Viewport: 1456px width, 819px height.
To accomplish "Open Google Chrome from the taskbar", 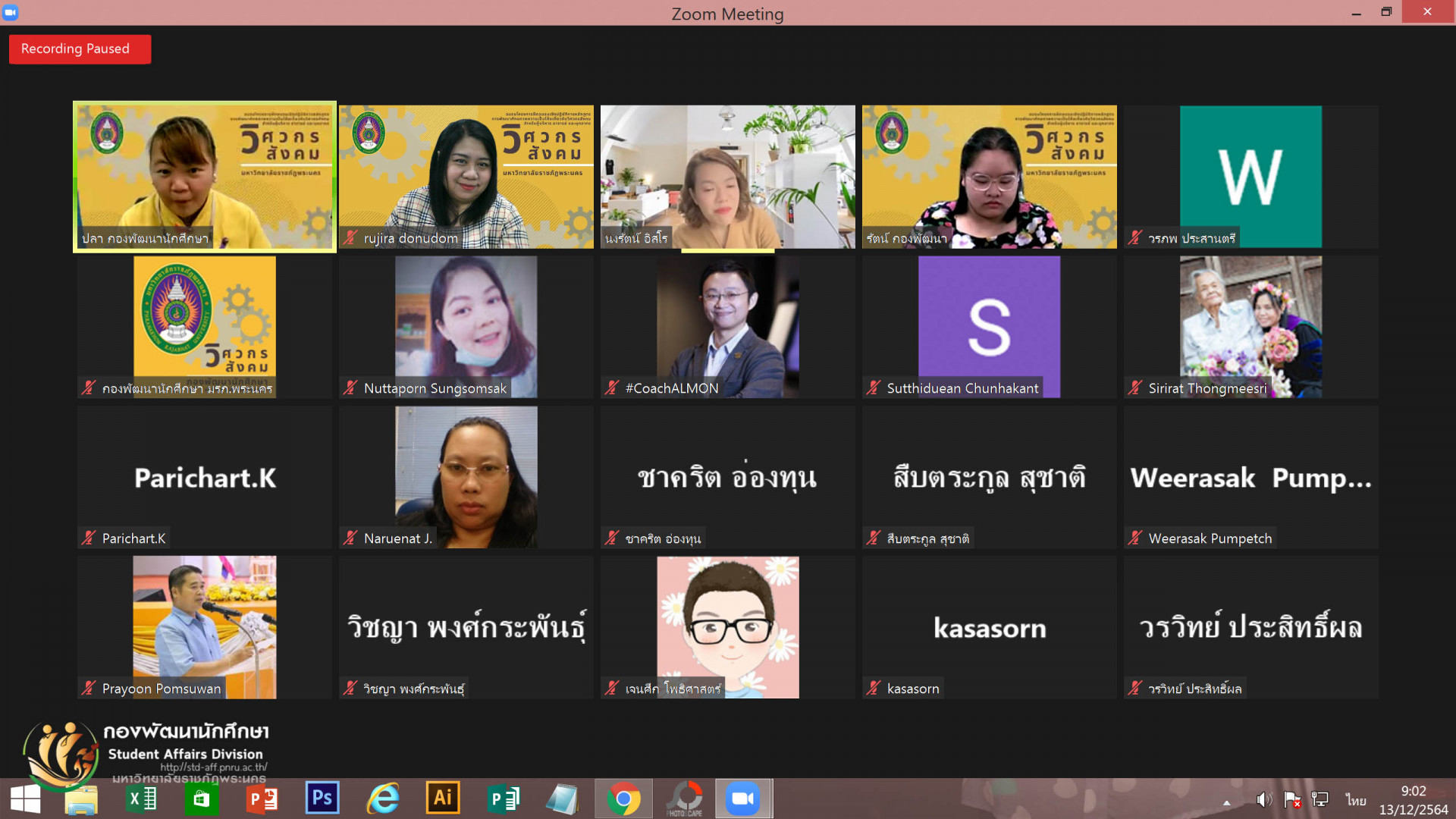I will [x=623, y=799].
